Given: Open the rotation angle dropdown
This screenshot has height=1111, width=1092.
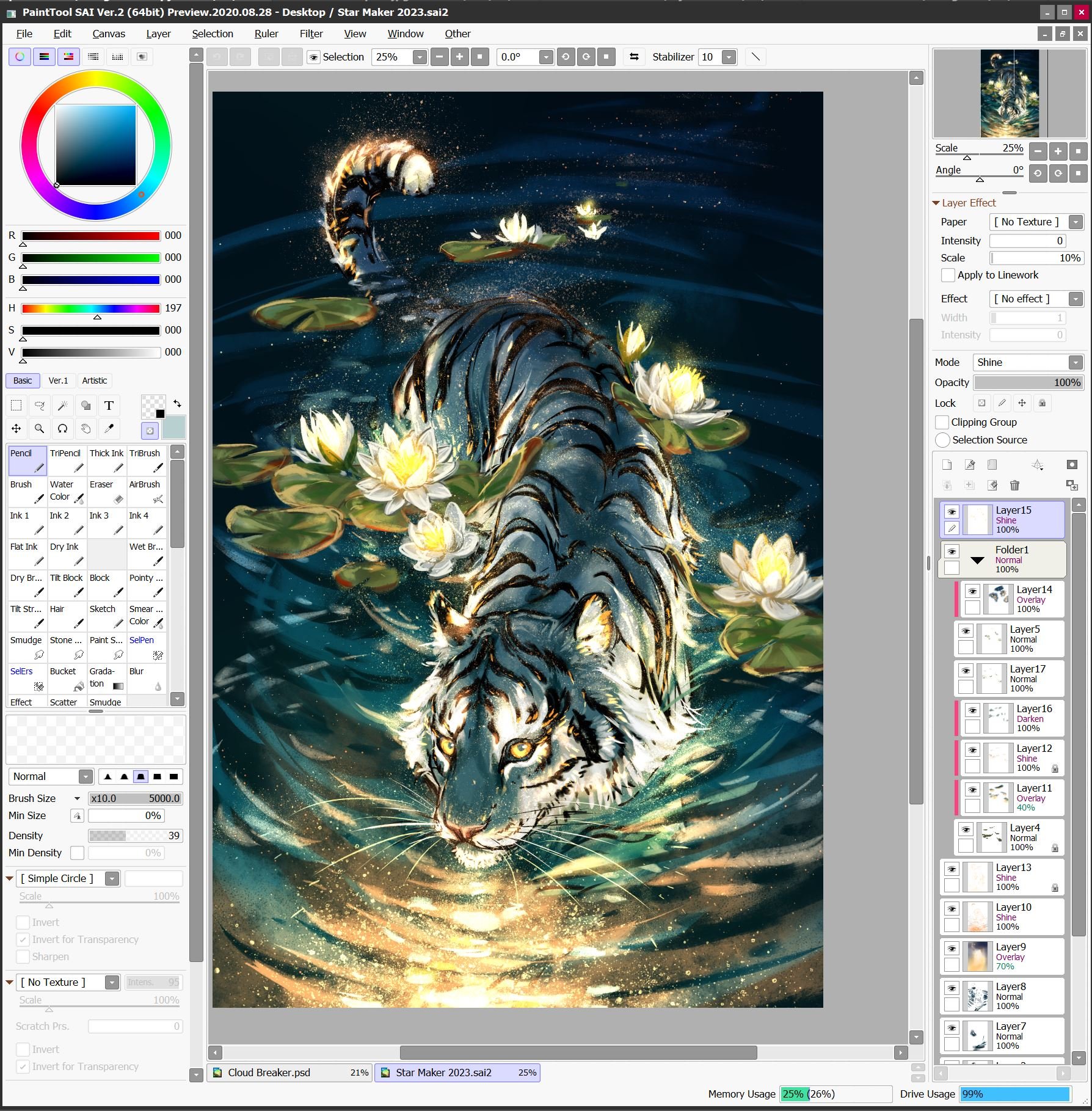Looking at the screenshot, I should coord(547,57).
